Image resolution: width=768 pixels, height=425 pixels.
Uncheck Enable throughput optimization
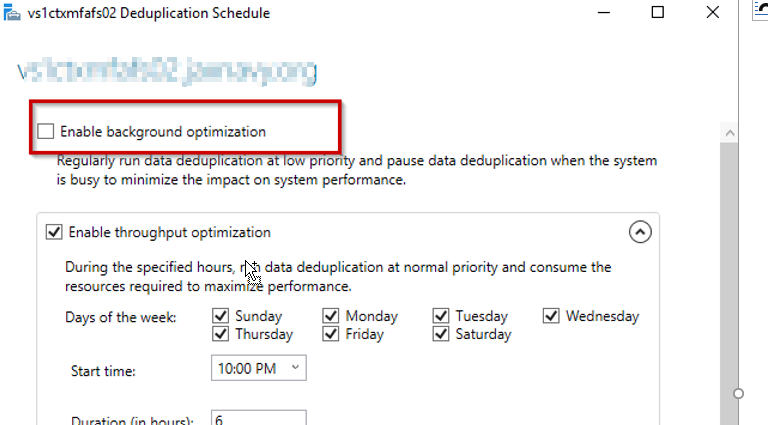54,232
